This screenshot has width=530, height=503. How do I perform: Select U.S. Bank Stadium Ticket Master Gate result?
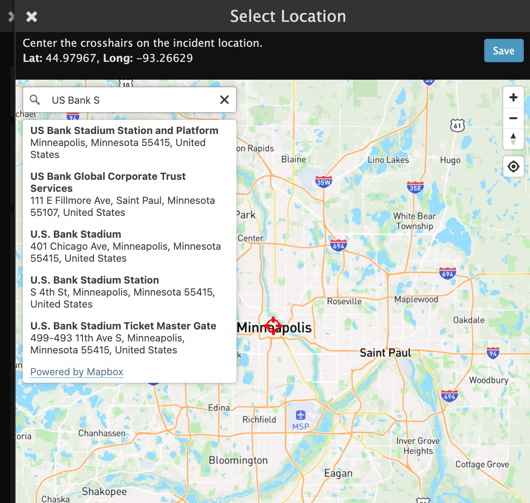pyautogui.click(x=129, y=338)
